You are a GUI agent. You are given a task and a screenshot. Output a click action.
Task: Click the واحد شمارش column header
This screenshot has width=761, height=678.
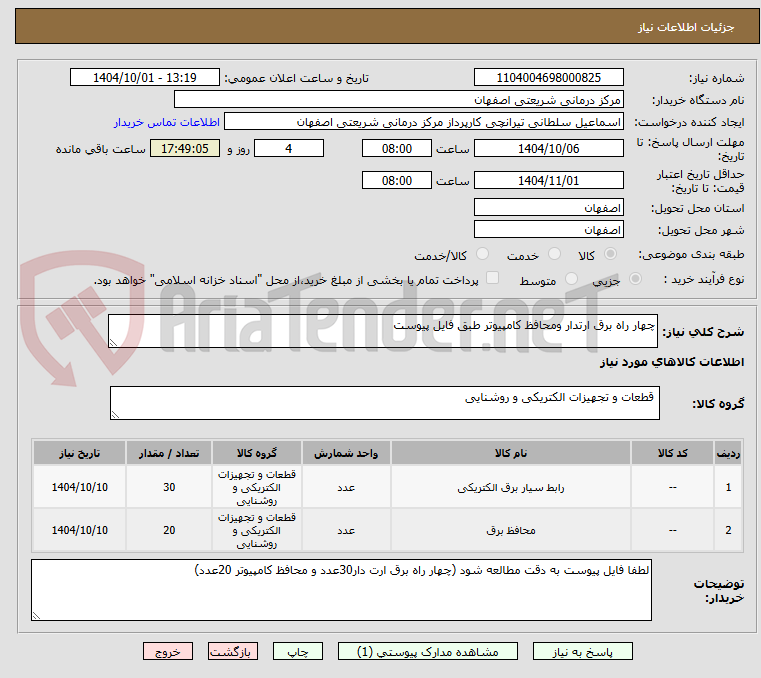(346, 453)
